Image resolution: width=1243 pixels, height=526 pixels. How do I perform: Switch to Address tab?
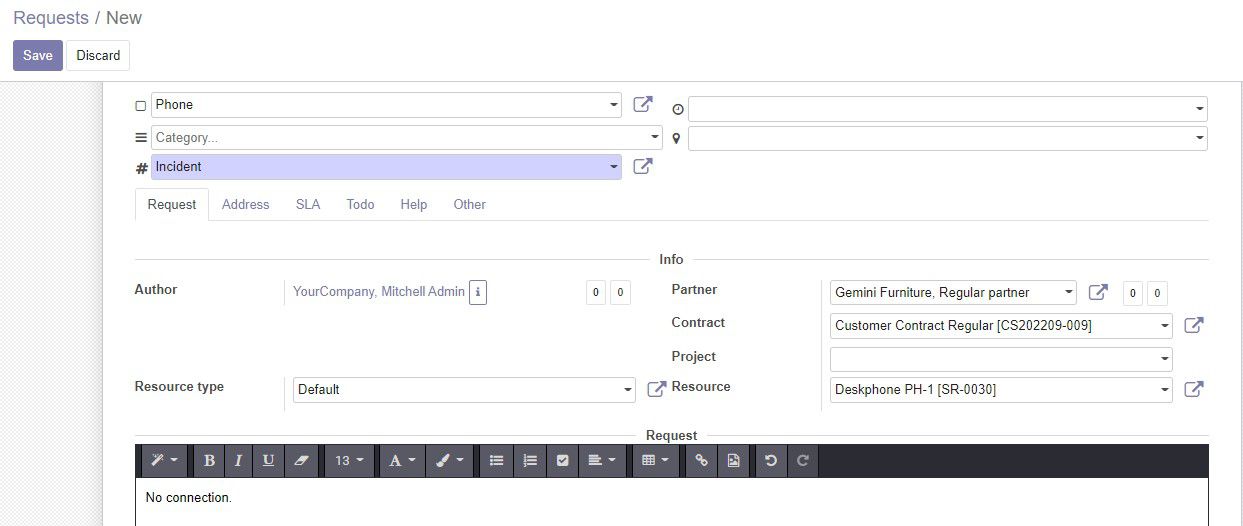tap(246, 204)
